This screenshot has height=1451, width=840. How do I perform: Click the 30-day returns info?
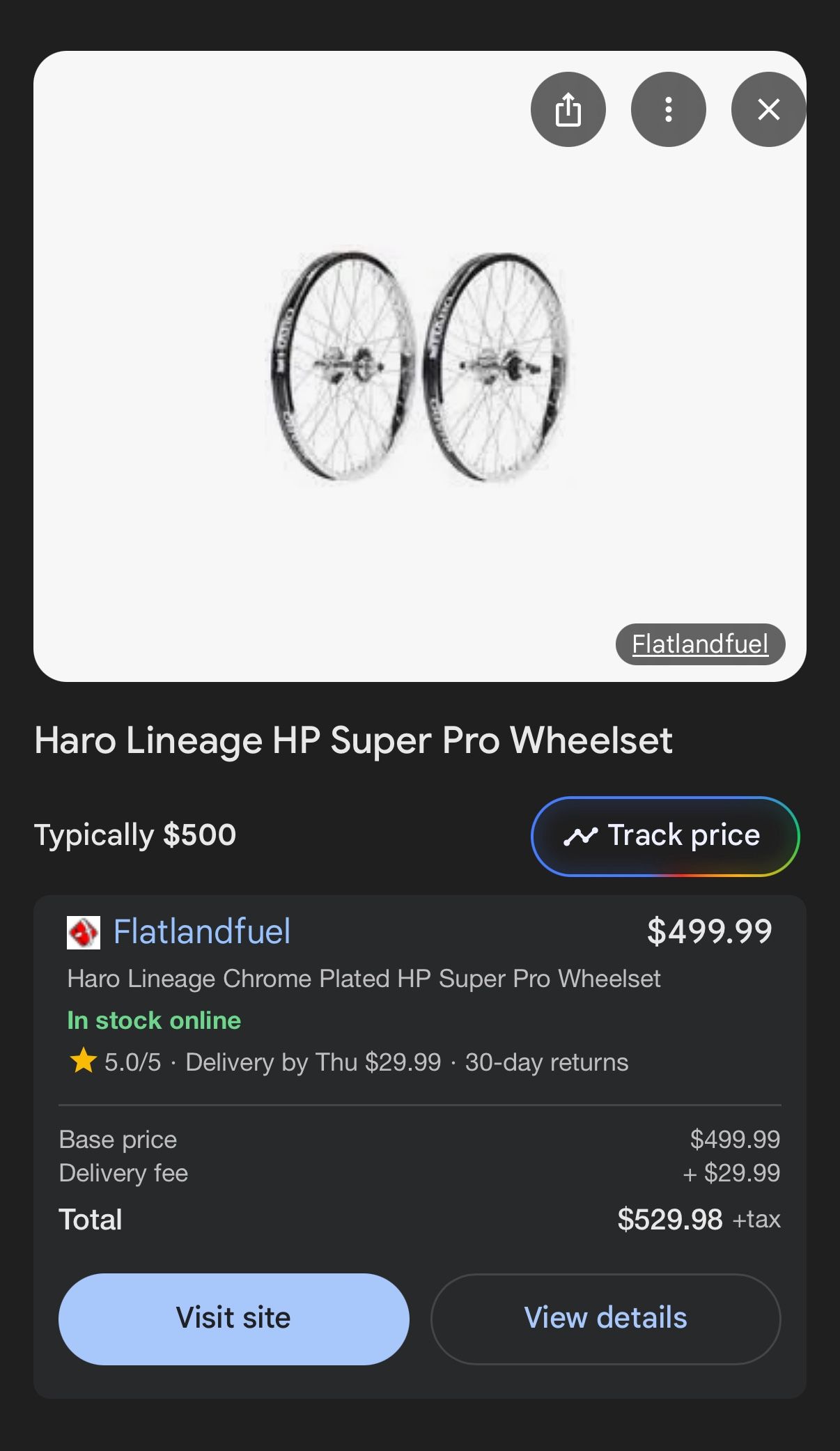547,1062
